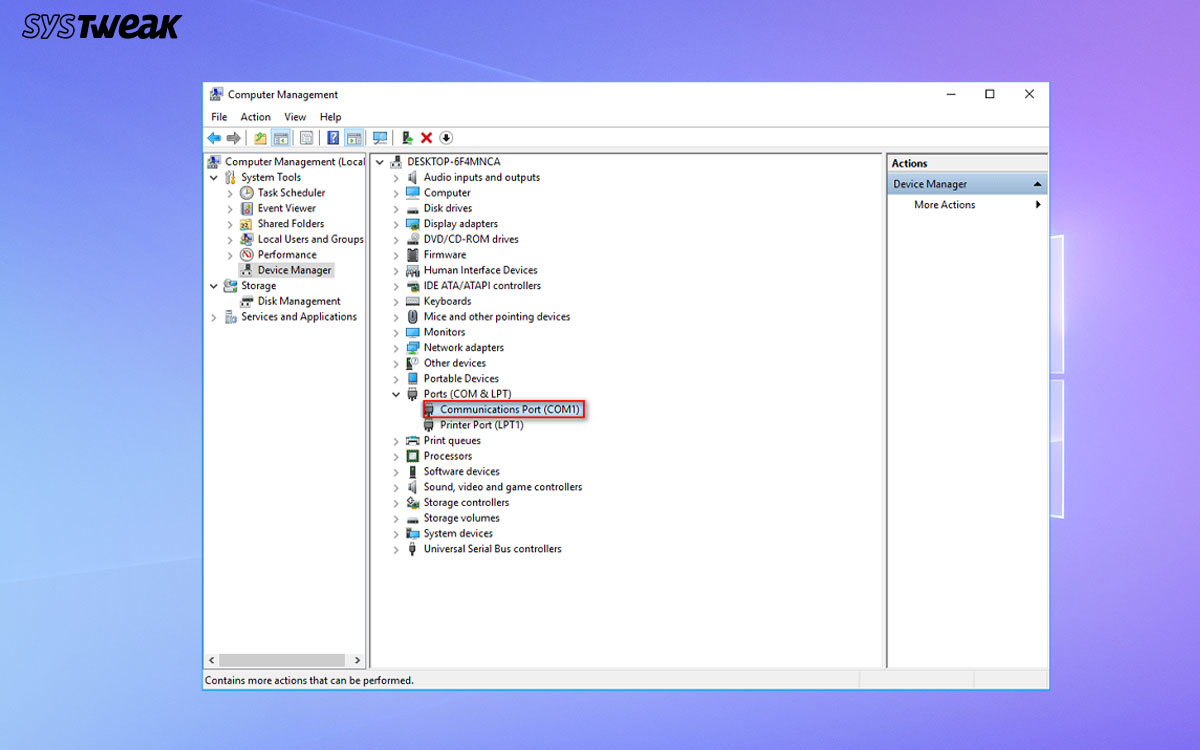Expand the More Actions submenu
This screenshot has width=1200, height=750.
(x=1038, y=204)
